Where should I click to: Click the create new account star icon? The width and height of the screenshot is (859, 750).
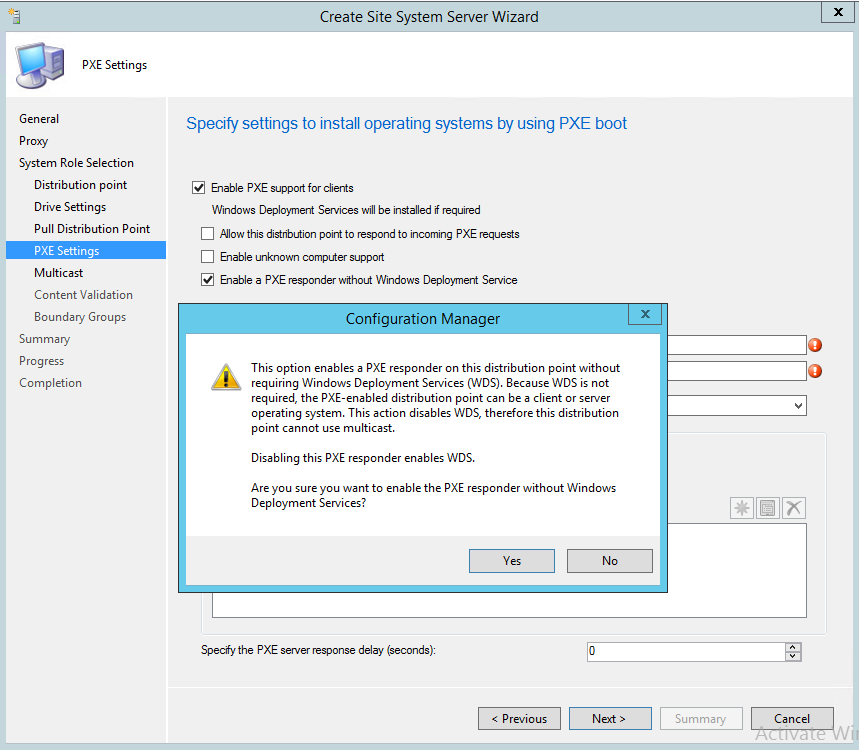pyautogui.click(x=741, y=508)
